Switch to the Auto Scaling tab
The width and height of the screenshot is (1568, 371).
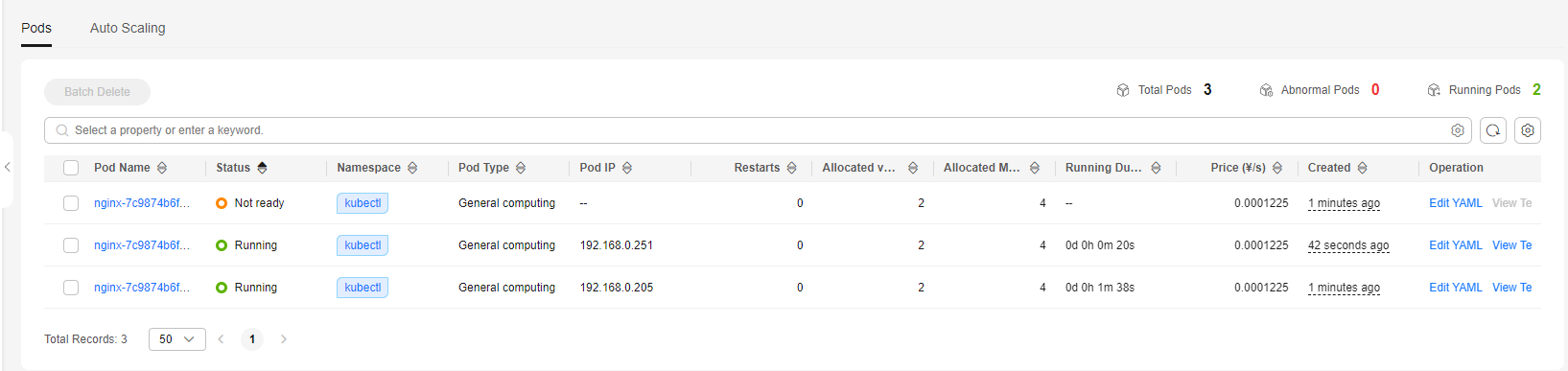[x=128, y=28]
